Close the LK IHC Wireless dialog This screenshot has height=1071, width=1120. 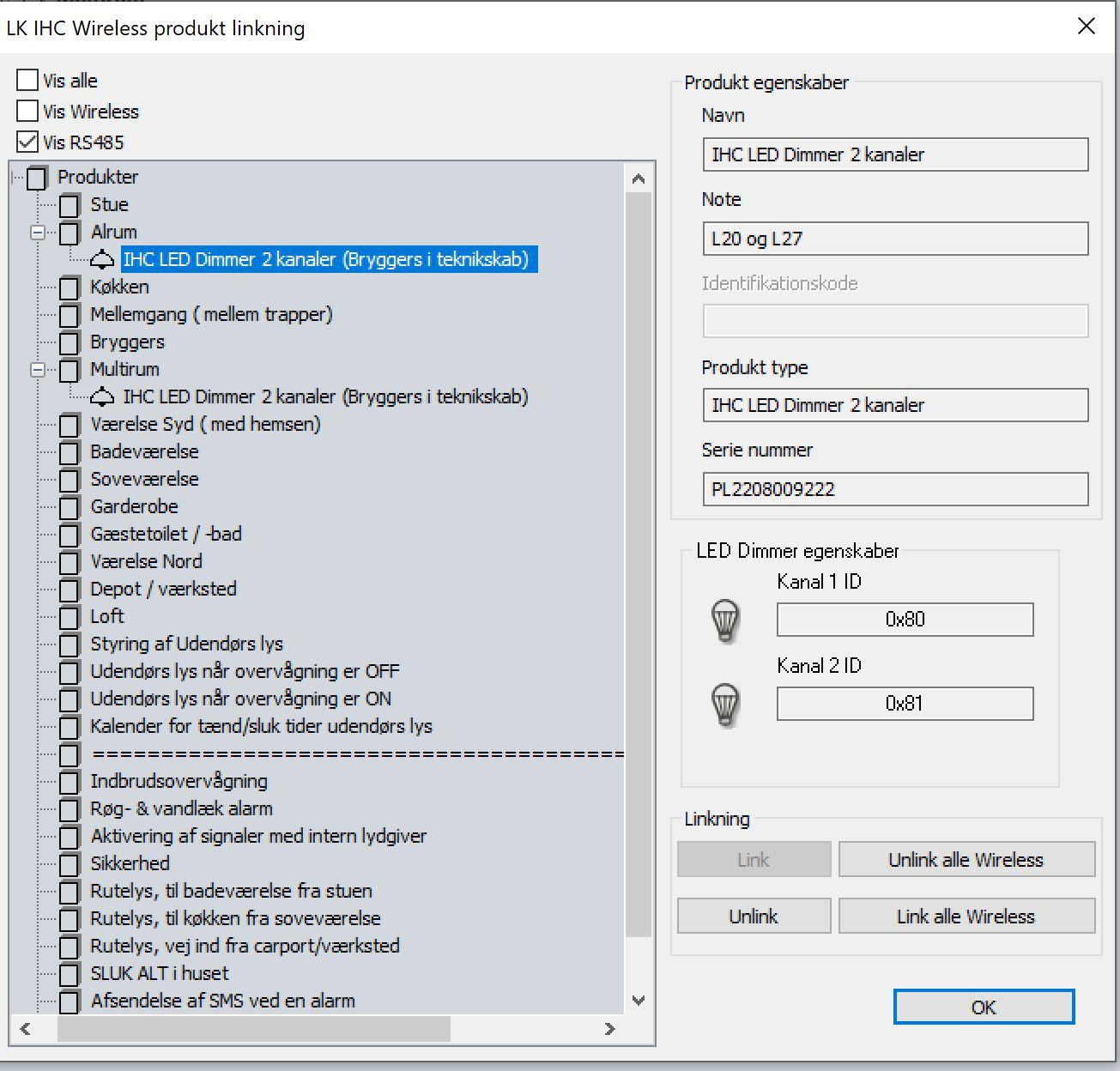pyautogui.click(x=1087, y=26)
